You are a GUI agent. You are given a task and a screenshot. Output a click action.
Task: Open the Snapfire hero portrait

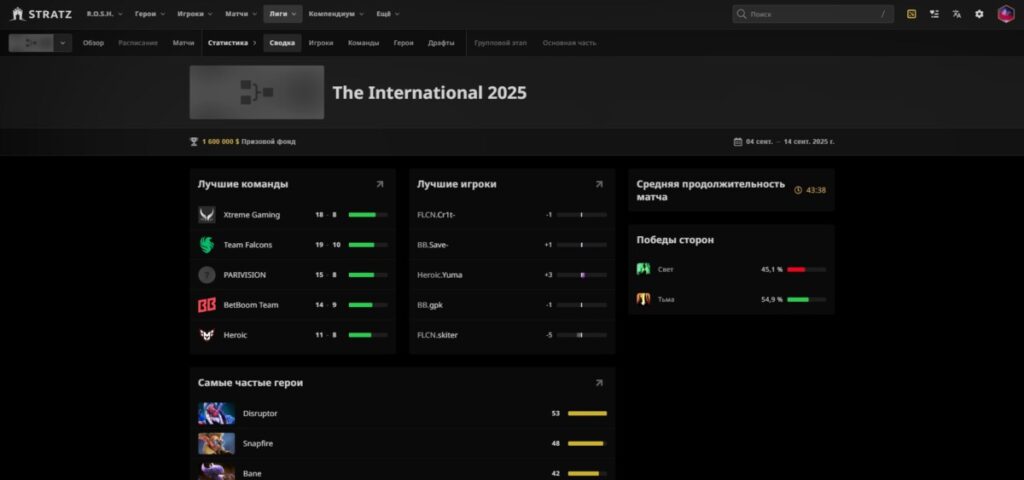(216, 443)
